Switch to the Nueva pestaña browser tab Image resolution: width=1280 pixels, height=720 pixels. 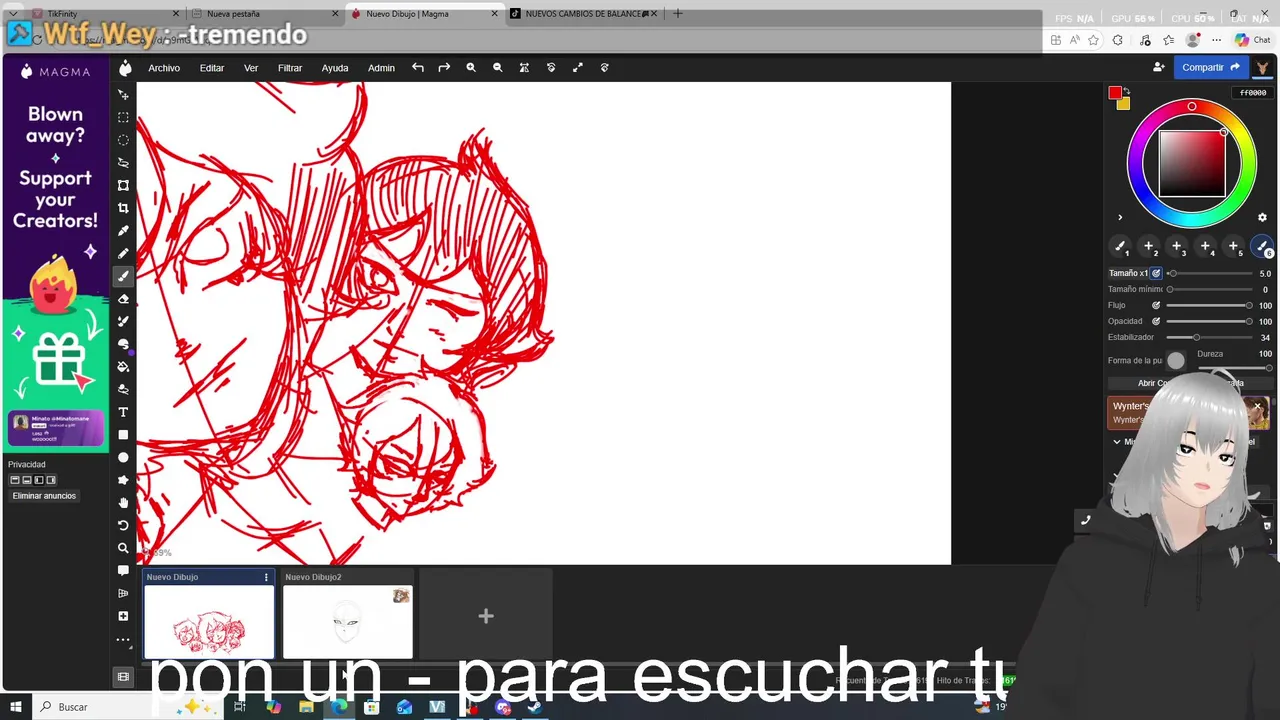pyautogui.click(x=265, y=14)
